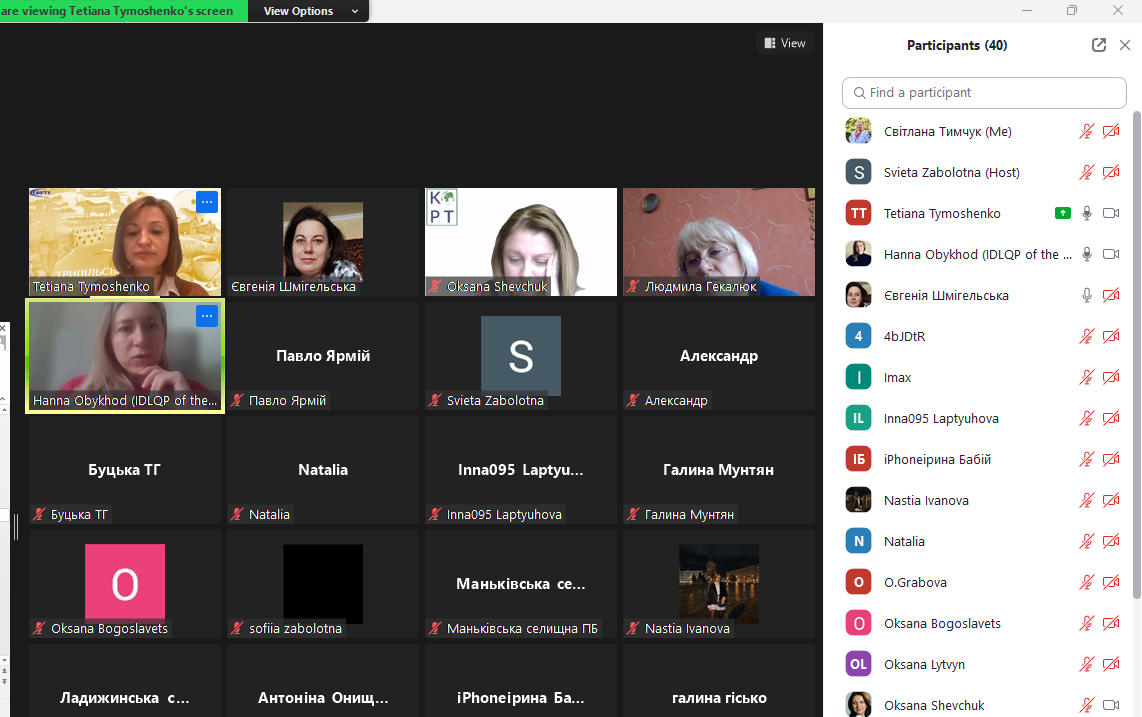
Task: Select Oksana Shevchuk's video tile
Action: coord(521,242)
